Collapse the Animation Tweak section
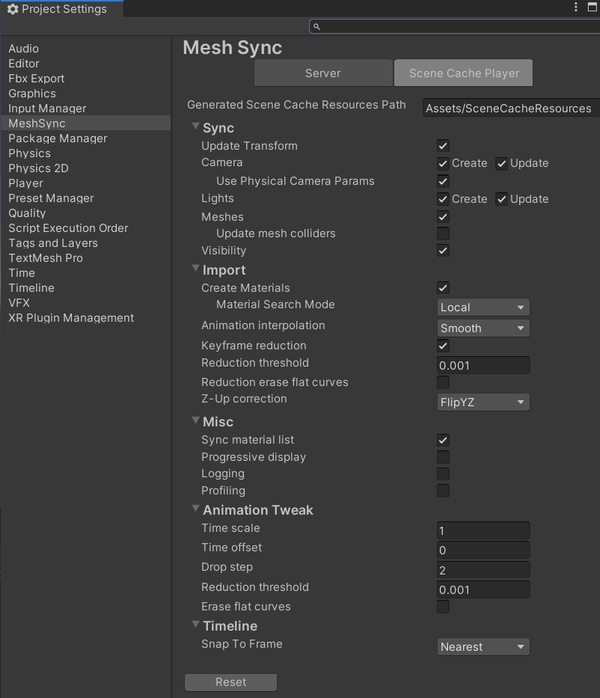The image size is (600, 698). [195, 510]
